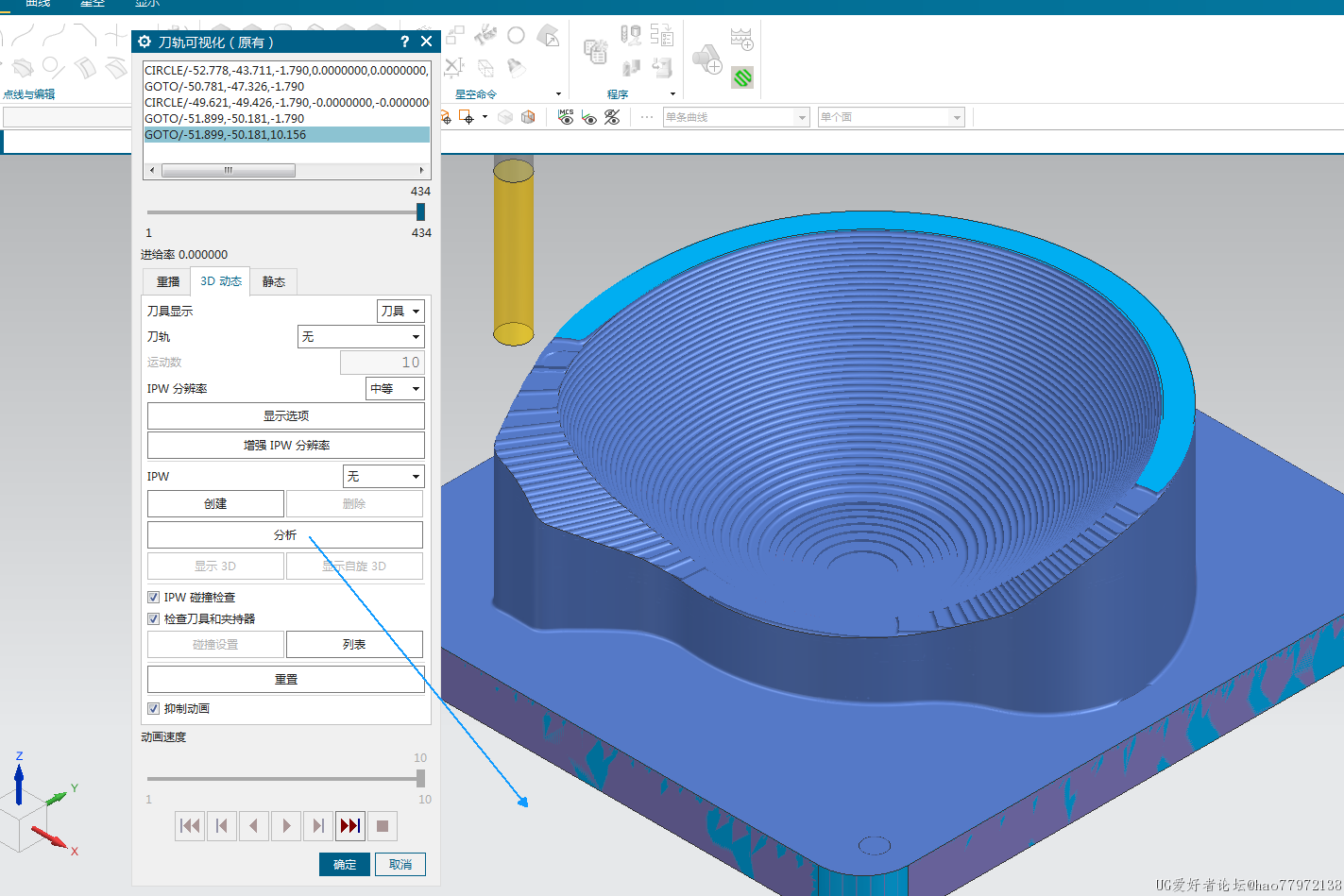1344x896 pixels.
Task: Select line CIRCLE/-52.778,-43.711,-1.790
Action: click(286, 70)
